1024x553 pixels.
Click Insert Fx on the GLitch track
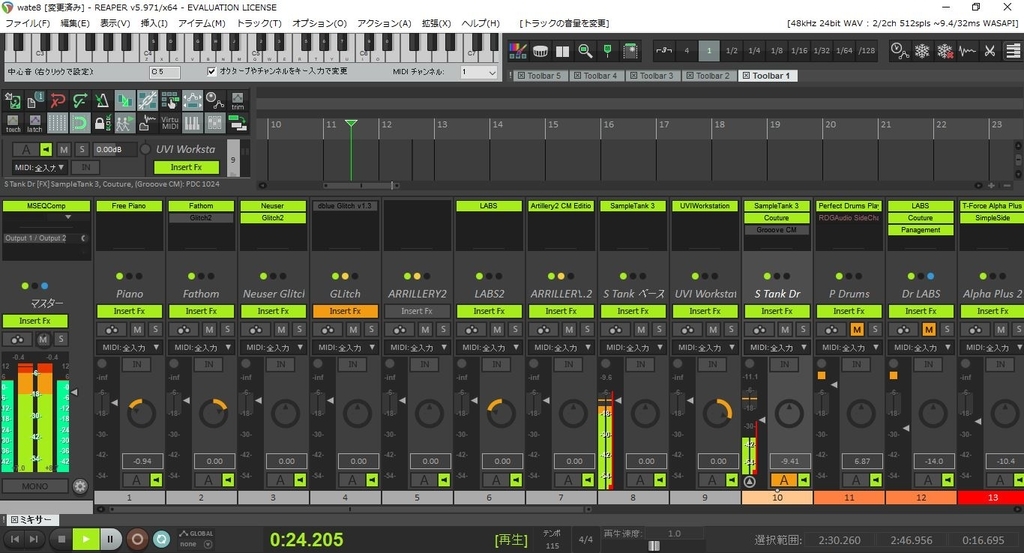pyautogui.click(x=345, y=311)
